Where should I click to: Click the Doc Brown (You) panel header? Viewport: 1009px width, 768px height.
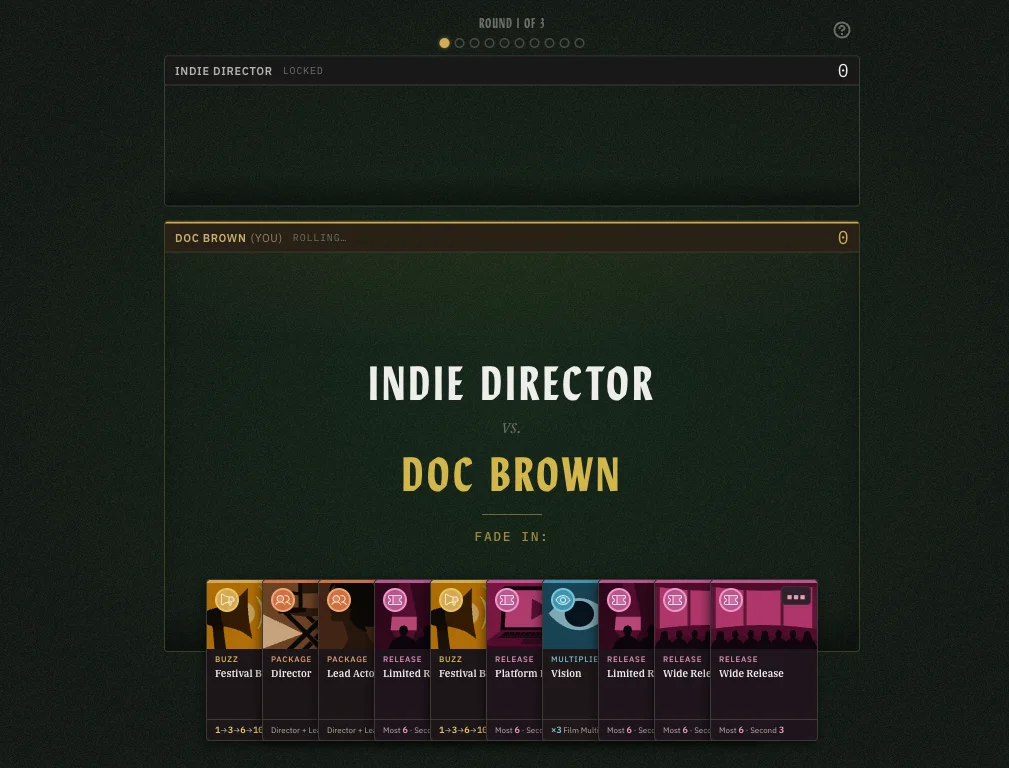coord(512,238)
